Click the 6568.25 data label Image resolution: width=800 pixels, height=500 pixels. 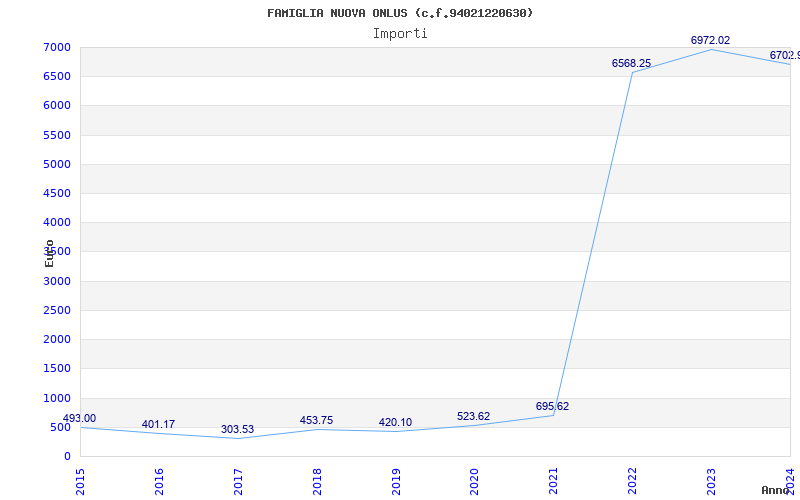click(x=631, y=63)
